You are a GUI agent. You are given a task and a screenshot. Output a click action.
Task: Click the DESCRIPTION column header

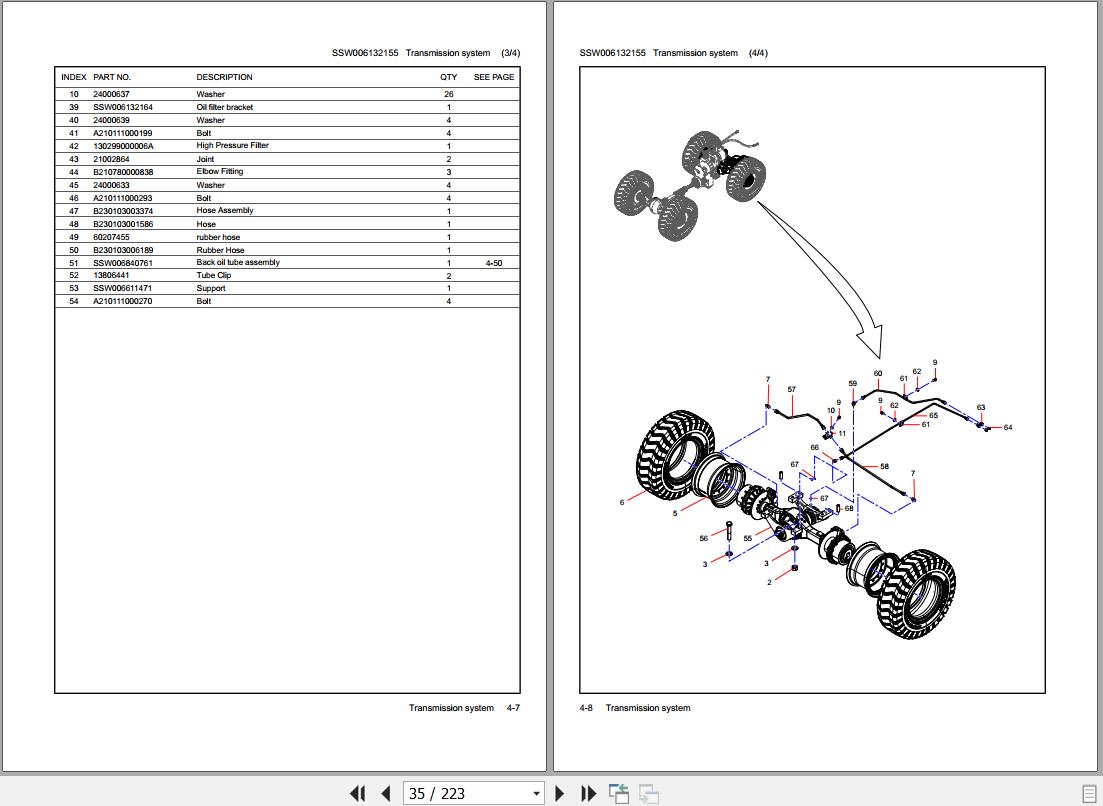(224, 77)
